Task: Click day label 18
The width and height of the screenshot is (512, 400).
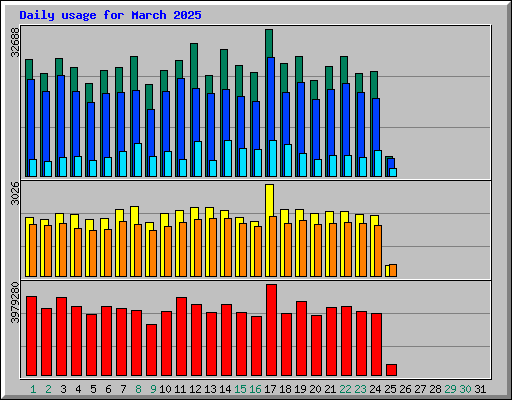Action: pyautogui.click(x=285, y=389)
